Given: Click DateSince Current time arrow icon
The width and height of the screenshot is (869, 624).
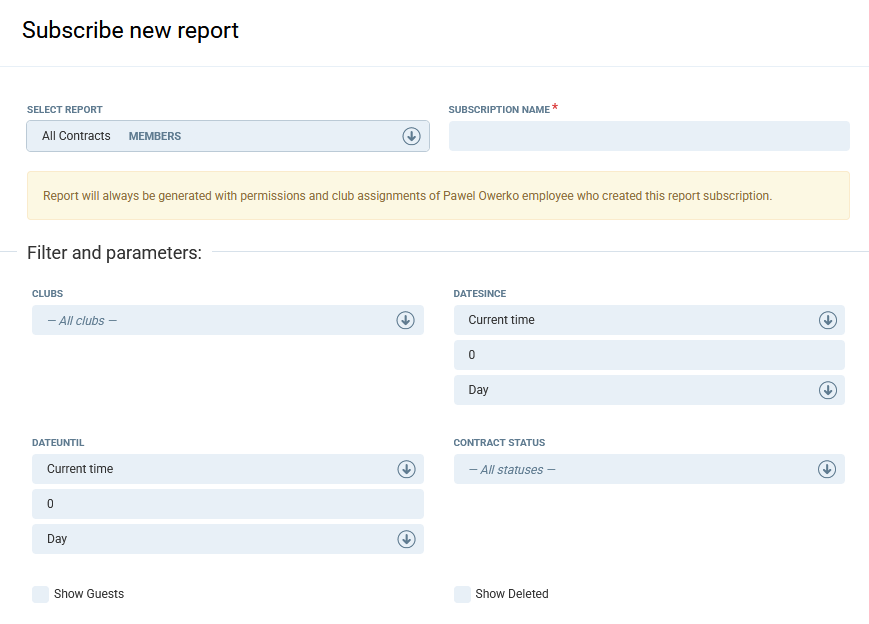Looking at the screenshot, I should 827,320.
